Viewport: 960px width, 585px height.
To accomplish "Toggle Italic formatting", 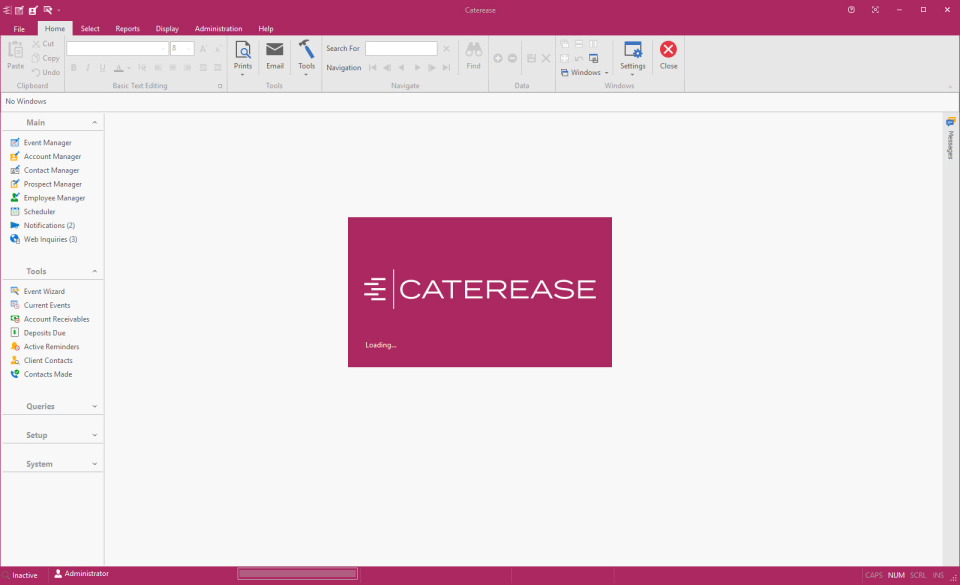I will click(88, 67).
